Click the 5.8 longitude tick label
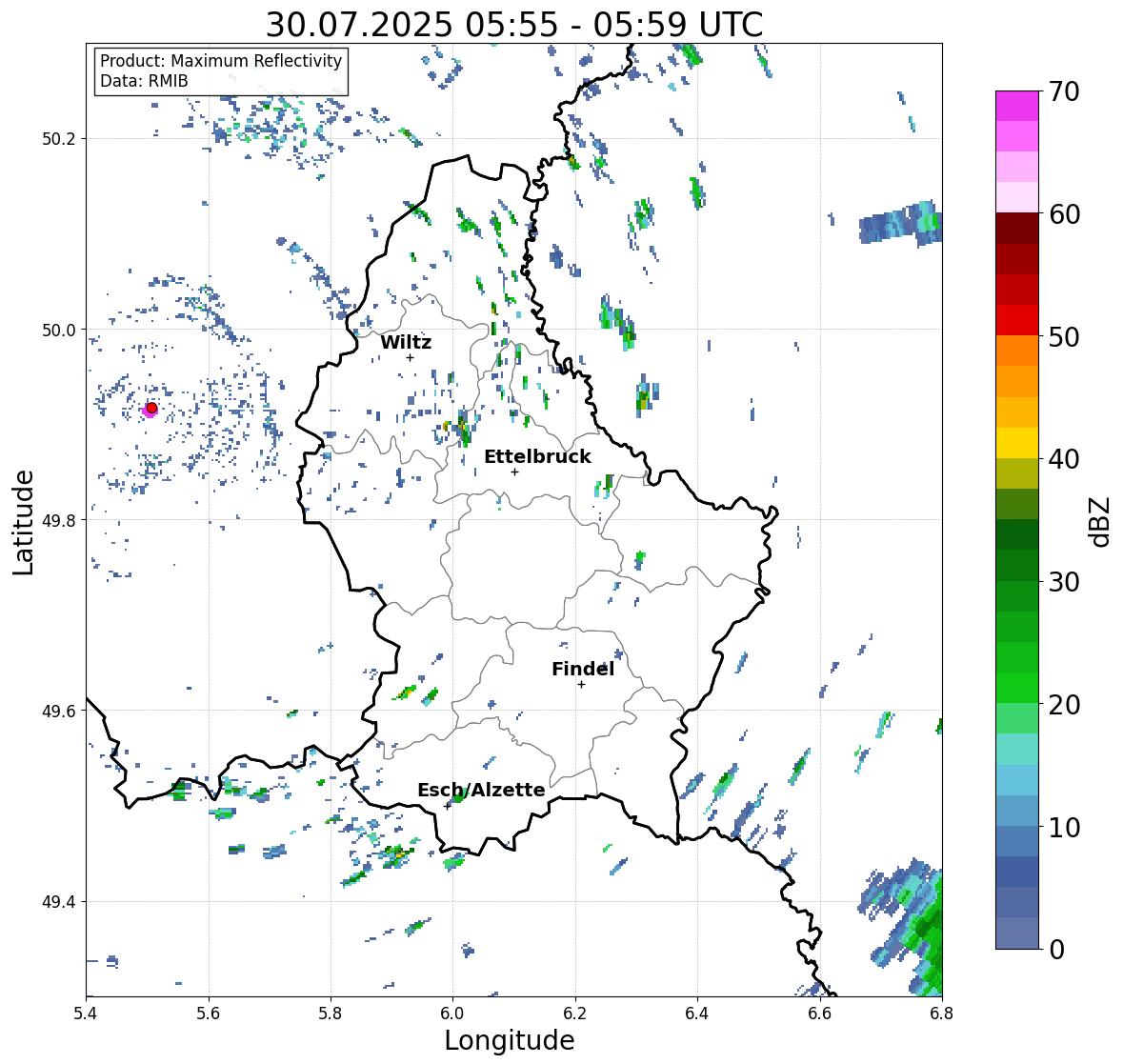Viewport: 1123px width, 1064px height. (331, 1014)
